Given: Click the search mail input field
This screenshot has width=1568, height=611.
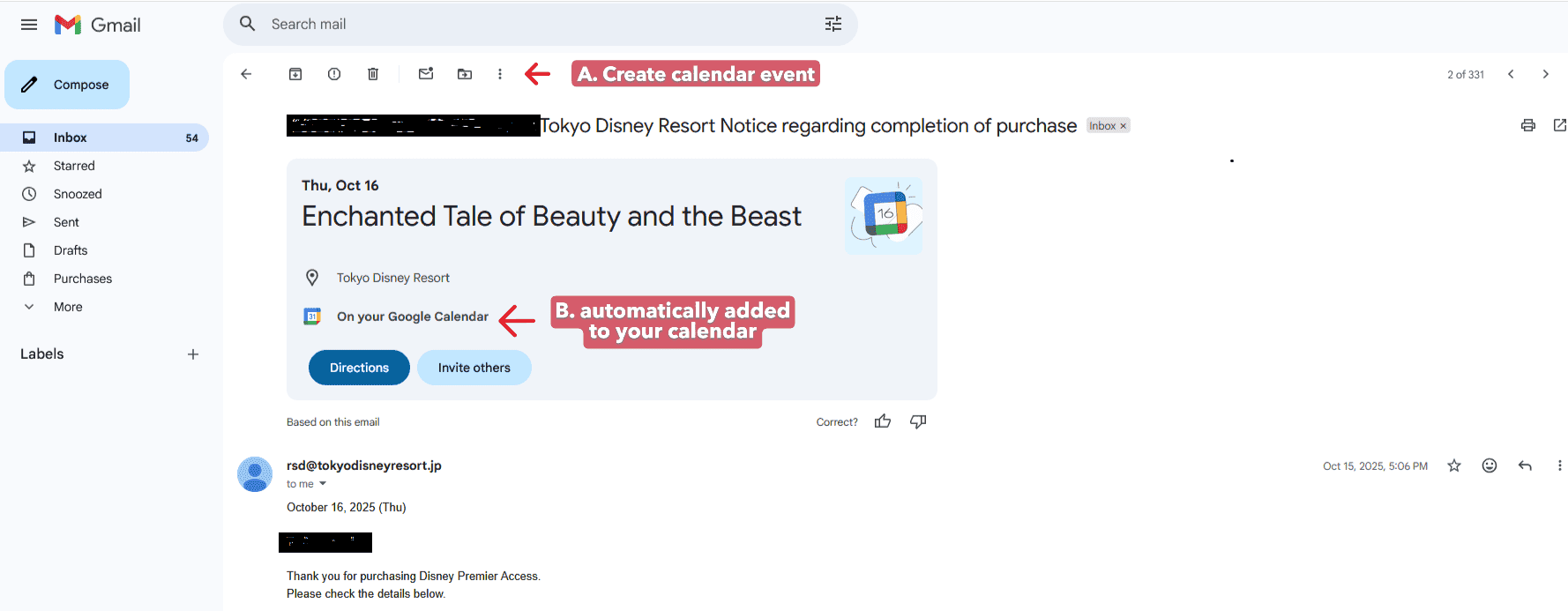Looking at the screenshot, I should [441, 24].
